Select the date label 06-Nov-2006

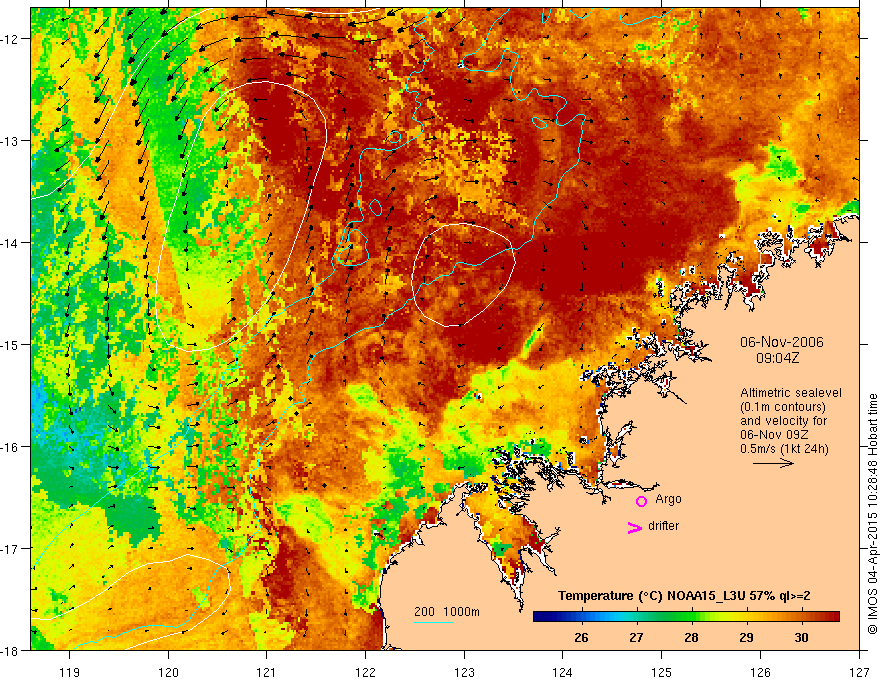pos(782,342)
